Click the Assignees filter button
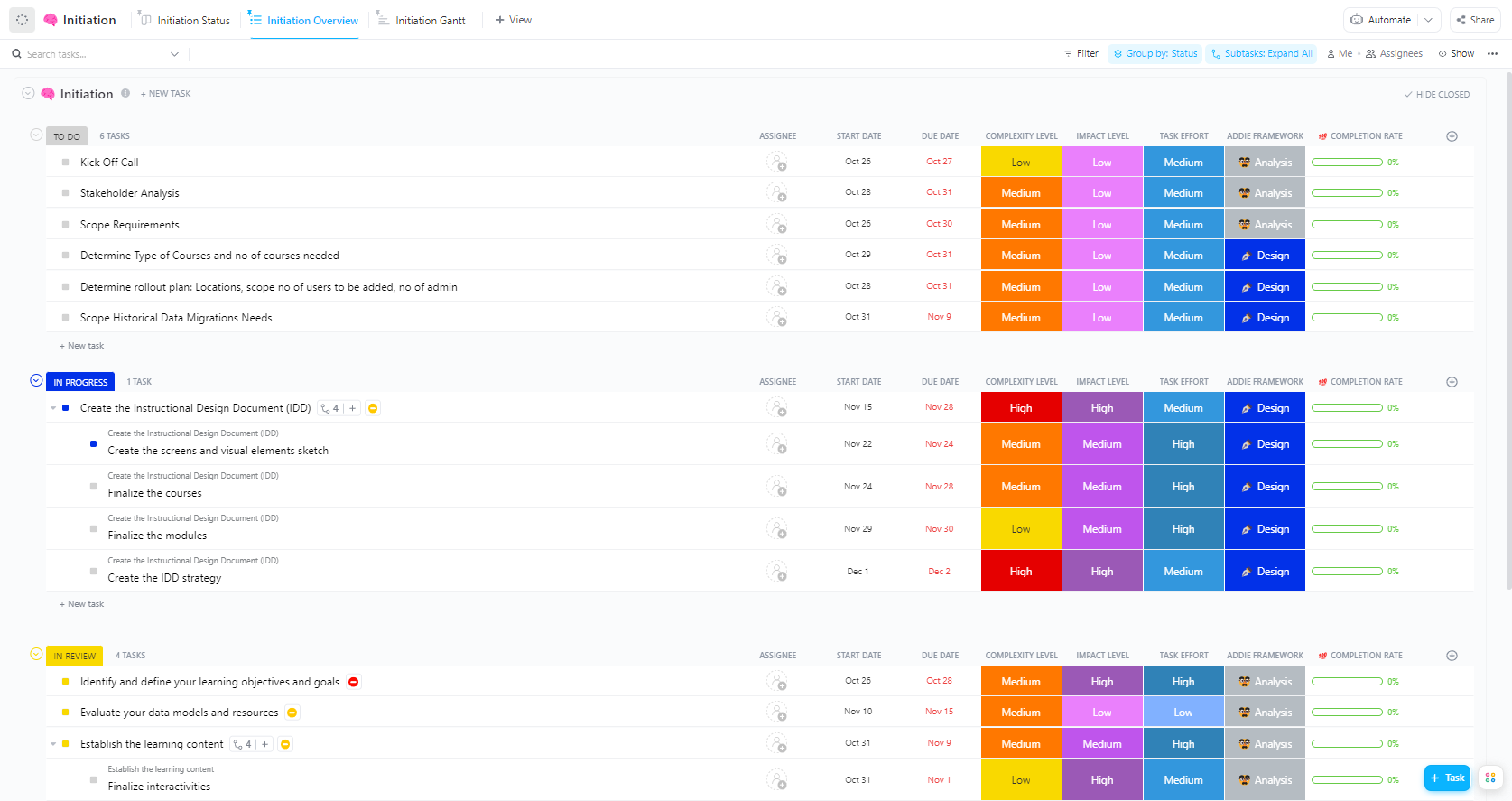The height and width of the screenshot is (801, 1512). (x=1394, y=54)
